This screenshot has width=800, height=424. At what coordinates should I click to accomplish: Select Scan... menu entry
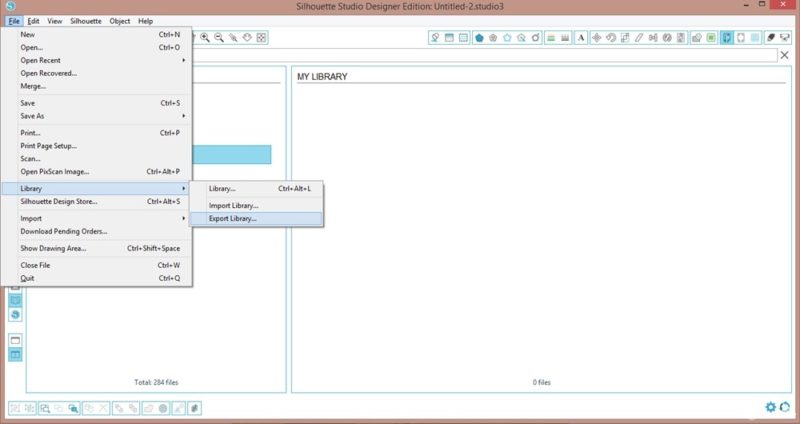tap(96, 159)
